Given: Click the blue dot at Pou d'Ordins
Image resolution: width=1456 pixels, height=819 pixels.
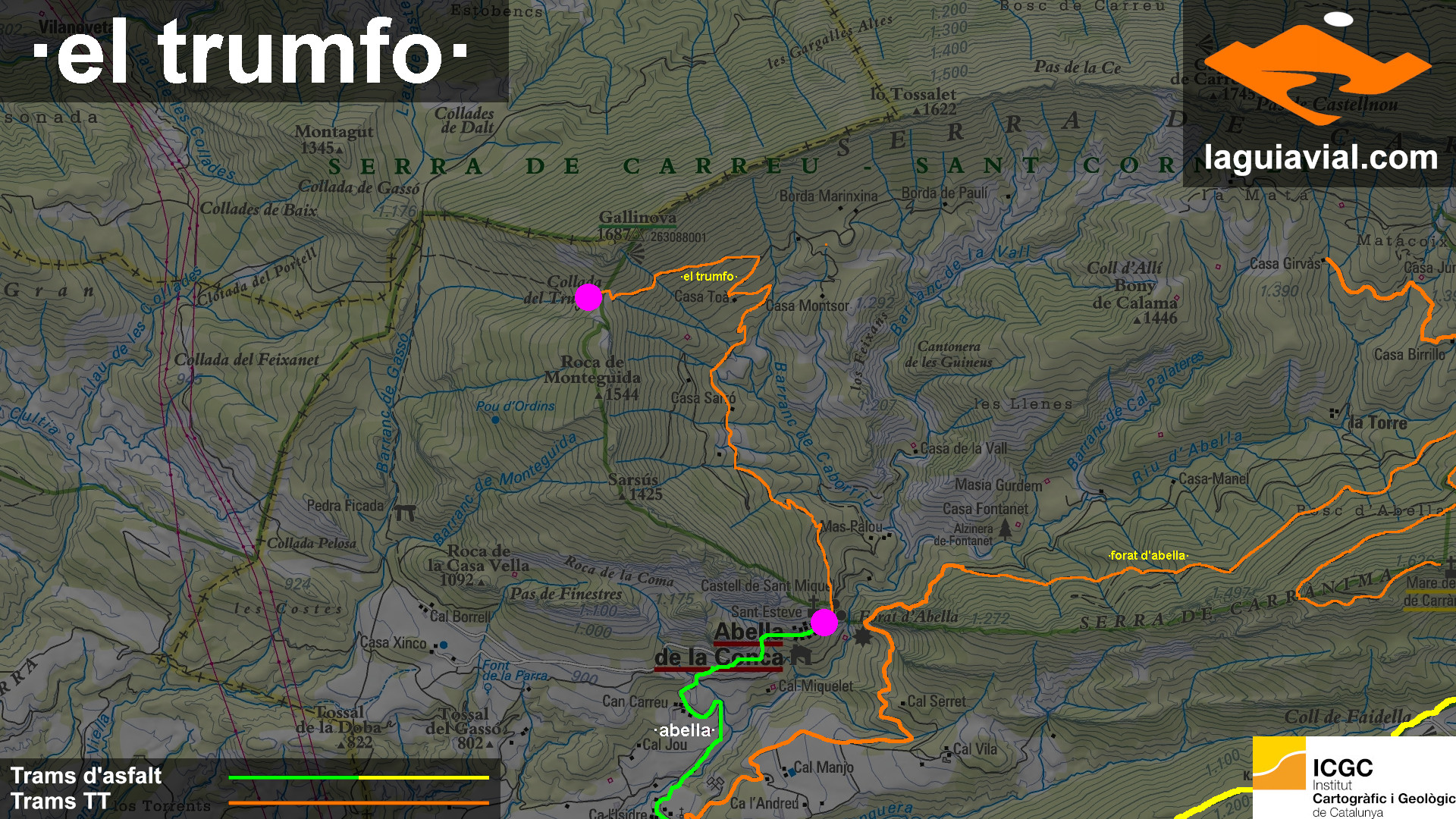Looking at the screenshot, I should [495, 419].
